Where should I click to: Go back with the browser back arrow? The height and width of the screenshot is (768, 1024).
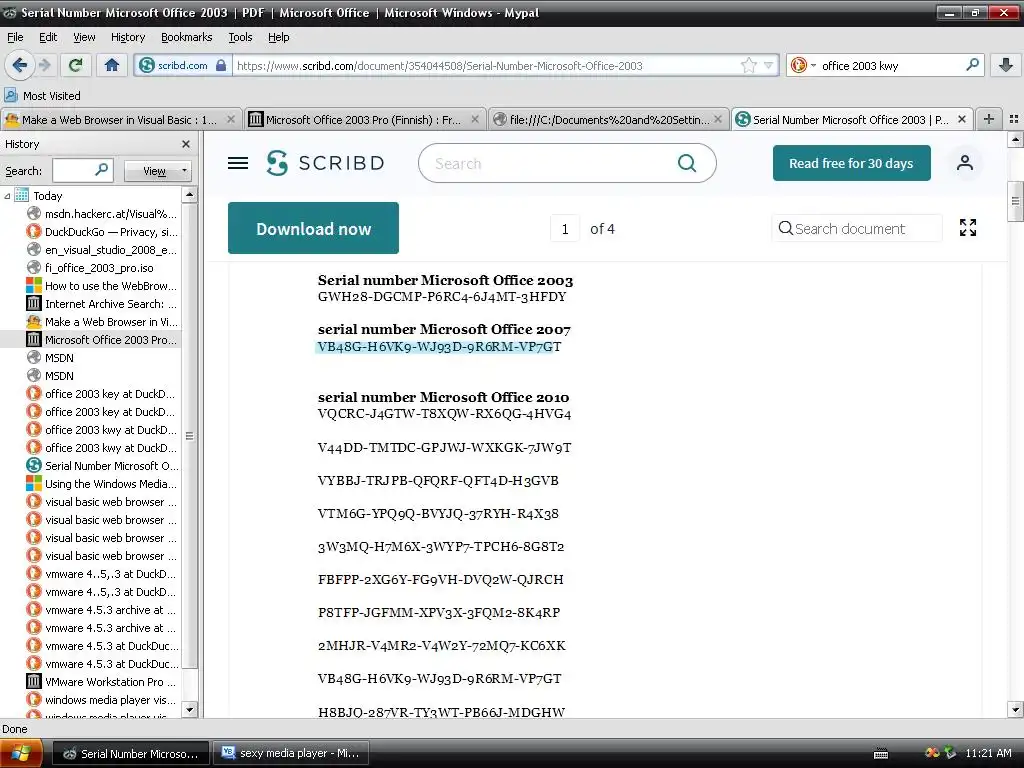pyautogui.click(x=20, y=65)
